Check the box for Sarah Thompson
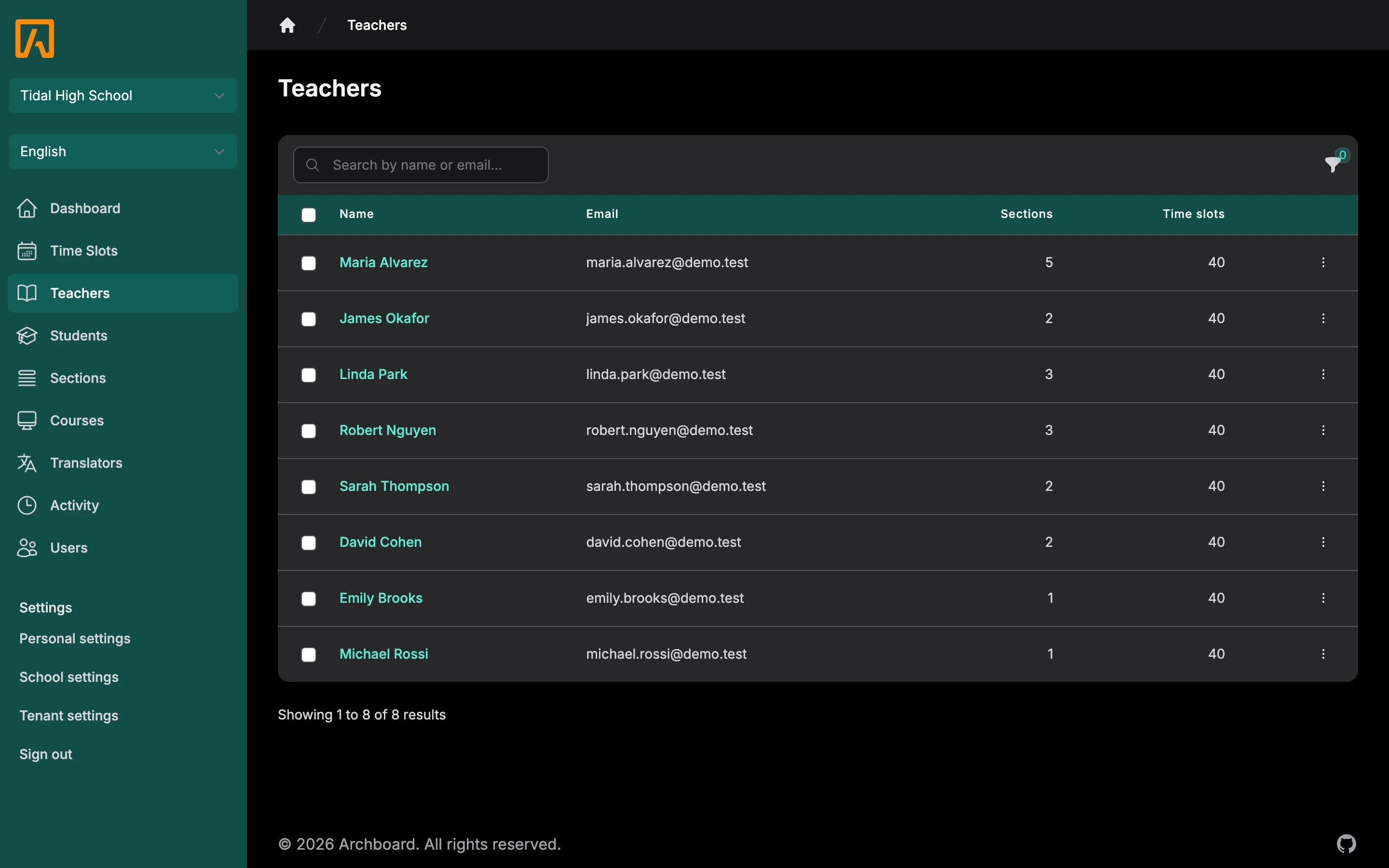 [x=309, y=487]
